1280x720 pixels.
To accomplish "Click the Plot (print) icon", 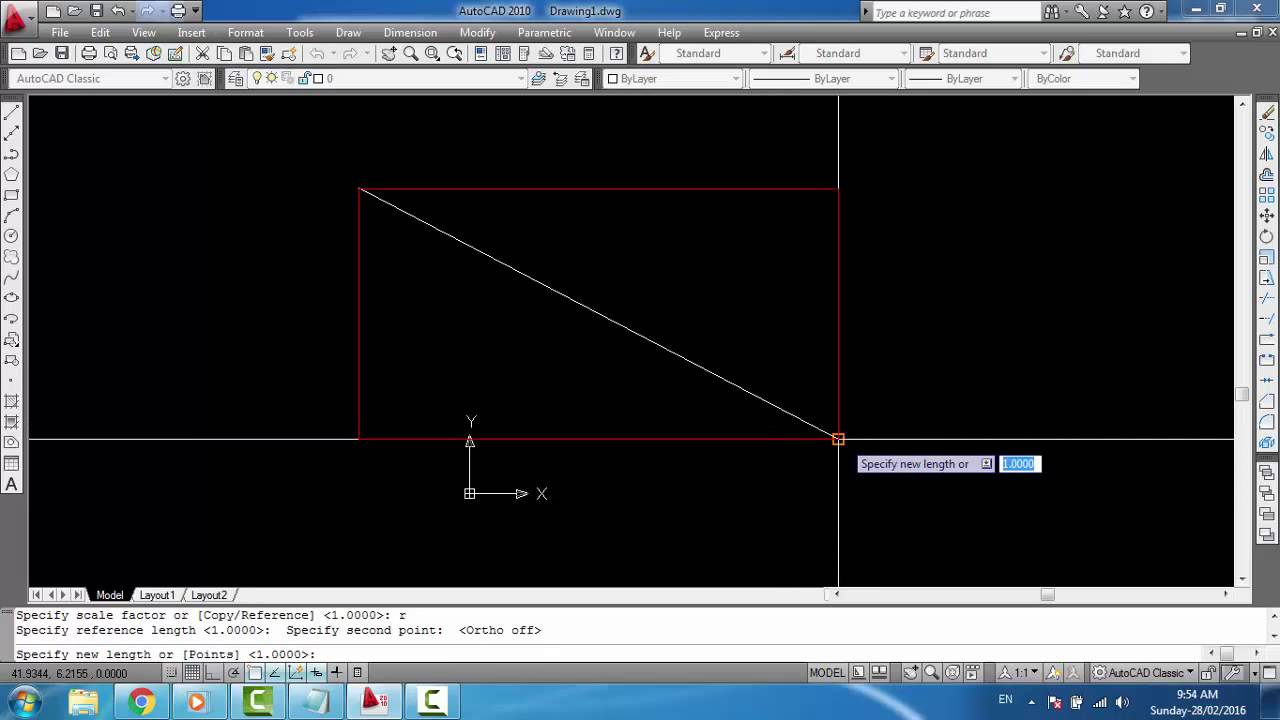I will point(89,53).
